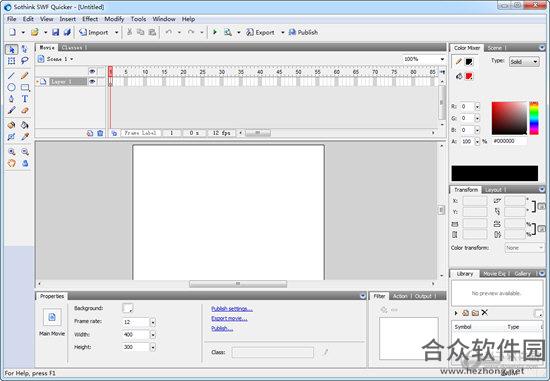Select the Hand pan tool

pos(12,163)
